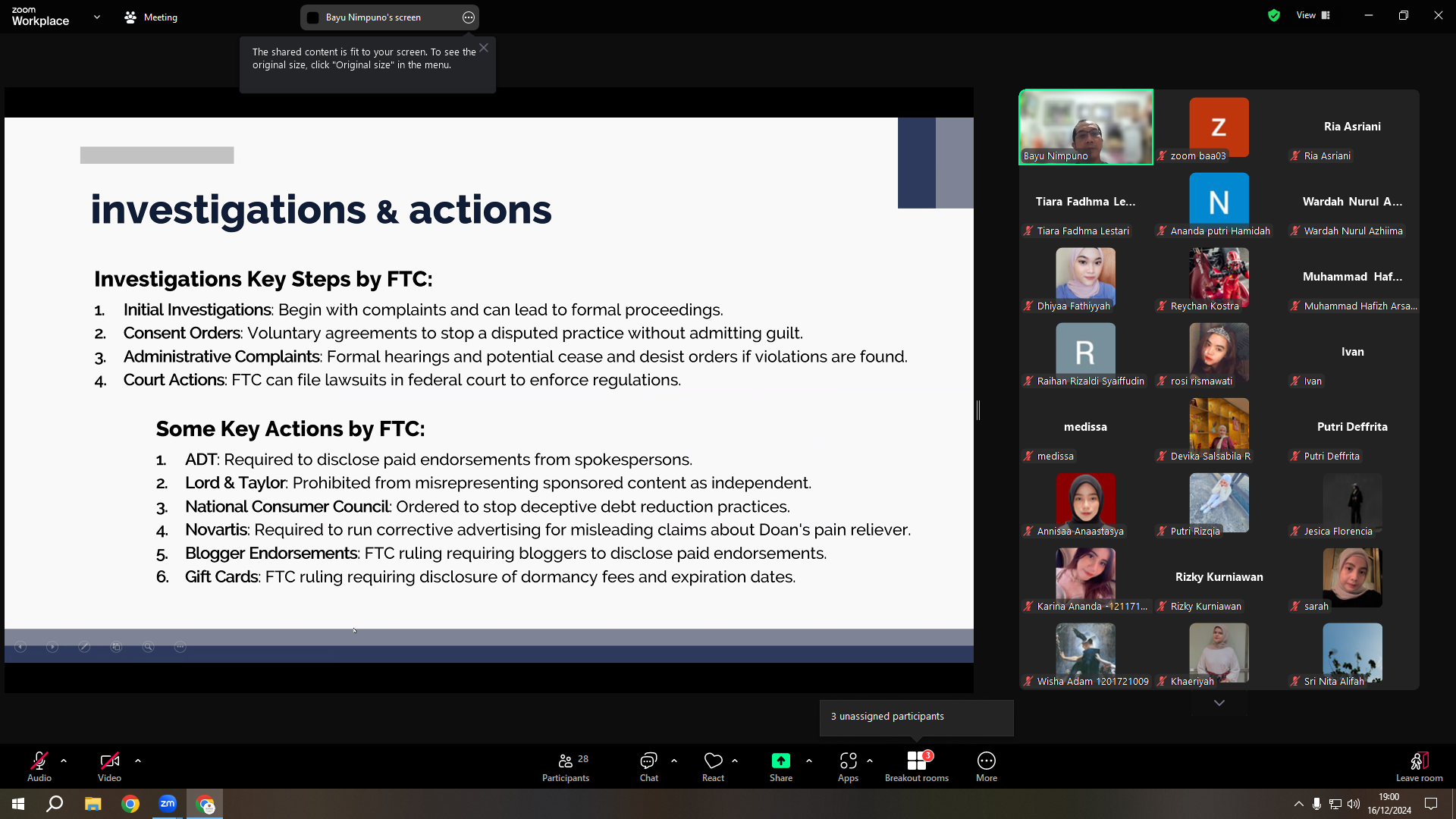Show more participants with the down chevron
The height and width of the screenshot is (819, 1456).
coord(1219,703)
